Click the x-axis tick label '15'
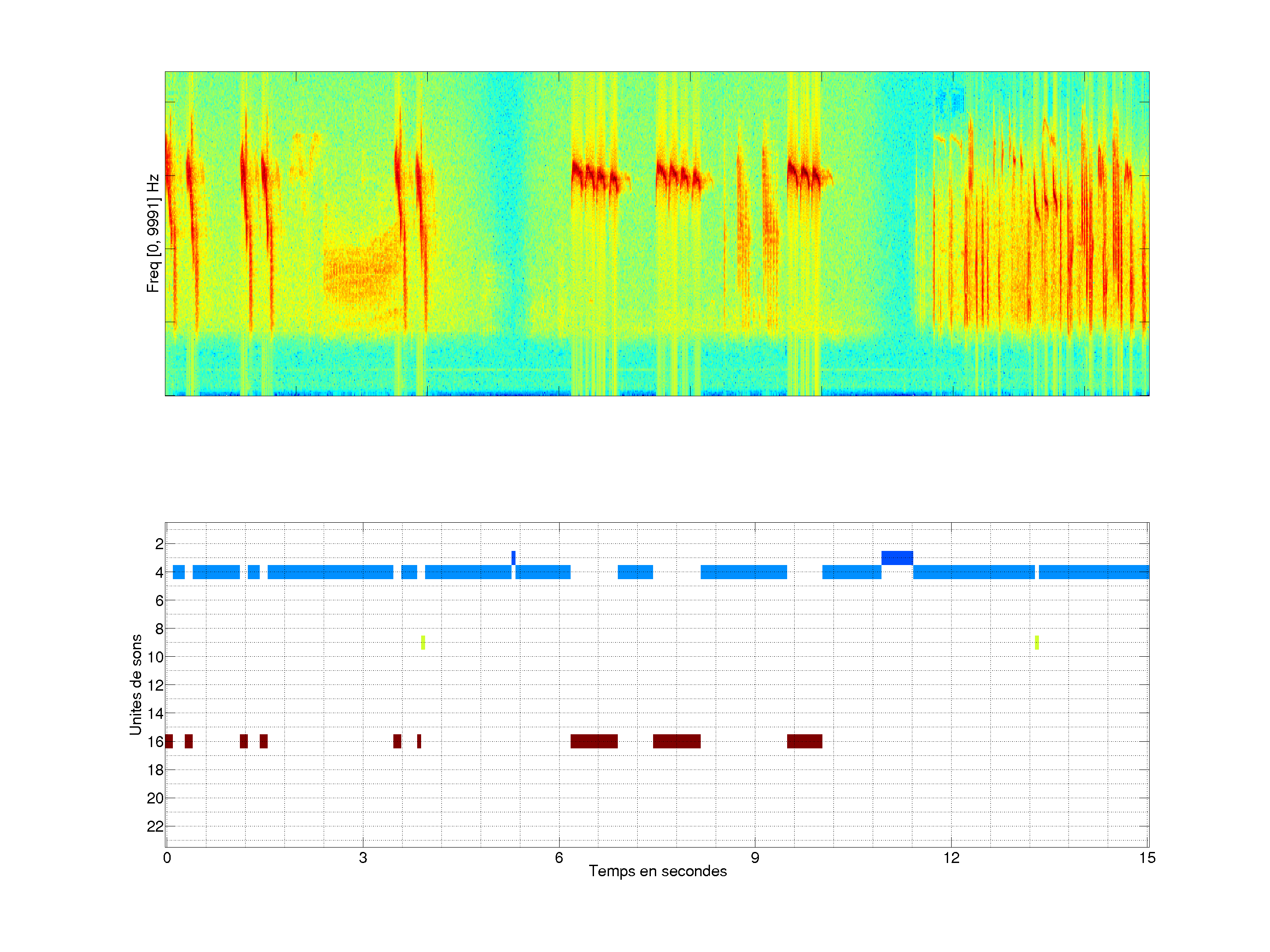Image resolution: width=1270 pixels, height=952 pixels. (x=1147, y=858)
